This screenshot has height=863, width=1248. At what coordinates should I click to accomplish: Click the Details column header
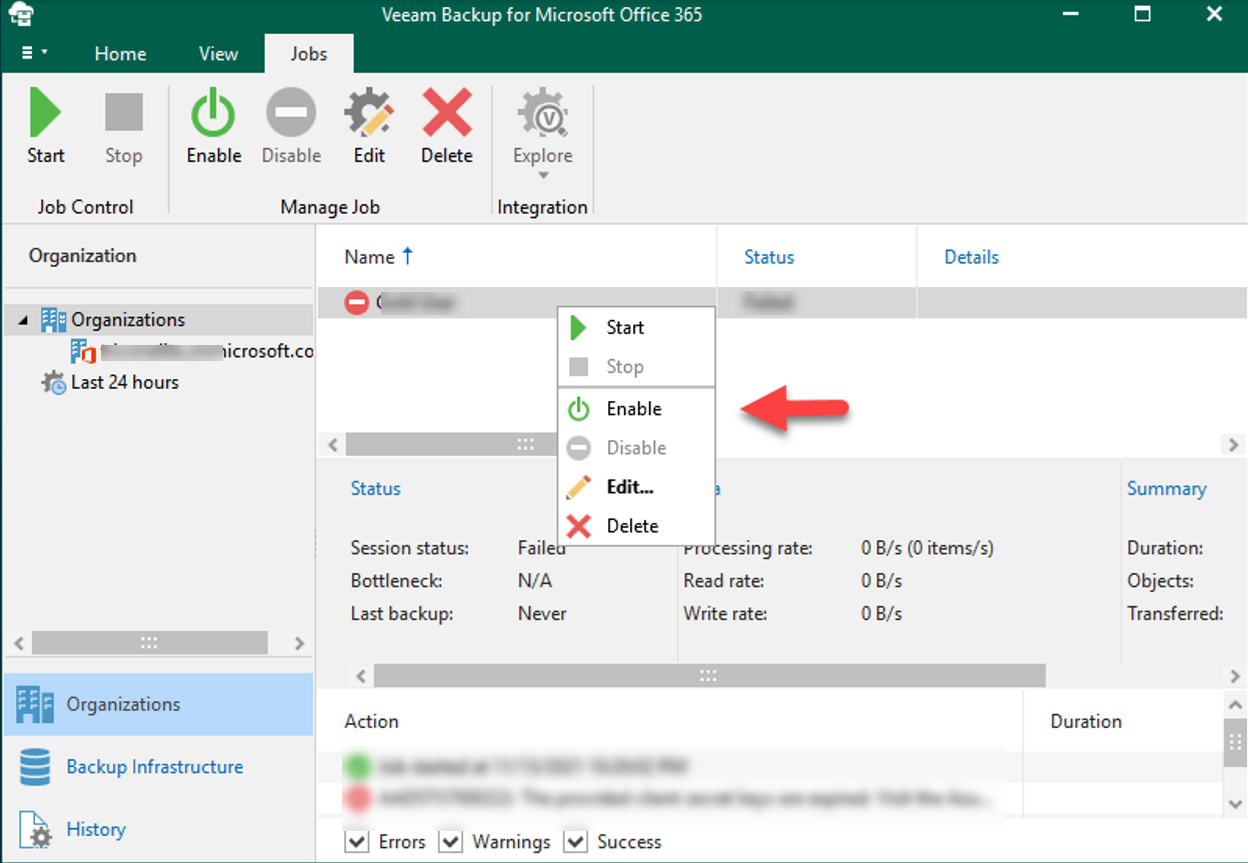[x=971, y=257]
